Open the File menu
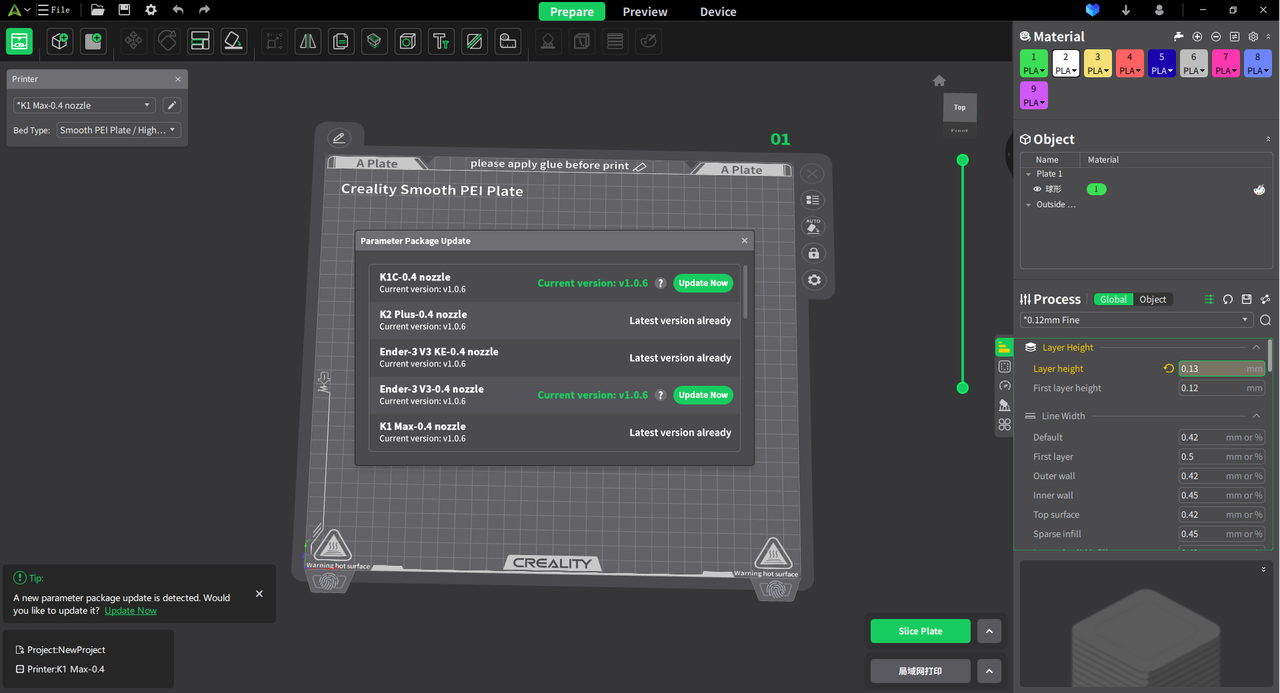Screen dimensions: 1280x693 pos(54,10)
